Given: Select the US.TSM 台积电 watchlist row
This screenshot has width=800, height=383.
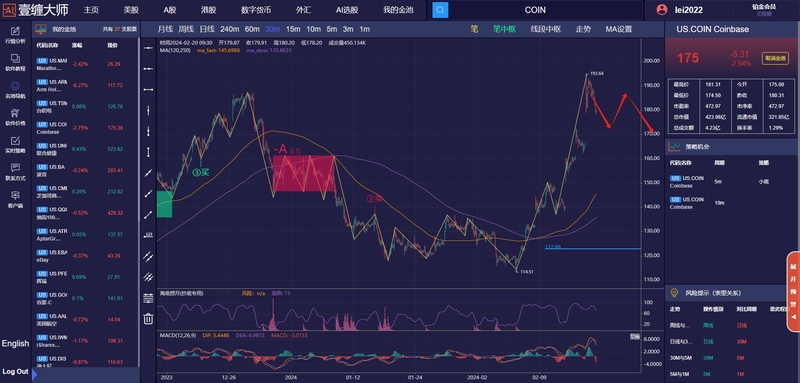Looking at the screenshot, I should click(x=86, y=107).
